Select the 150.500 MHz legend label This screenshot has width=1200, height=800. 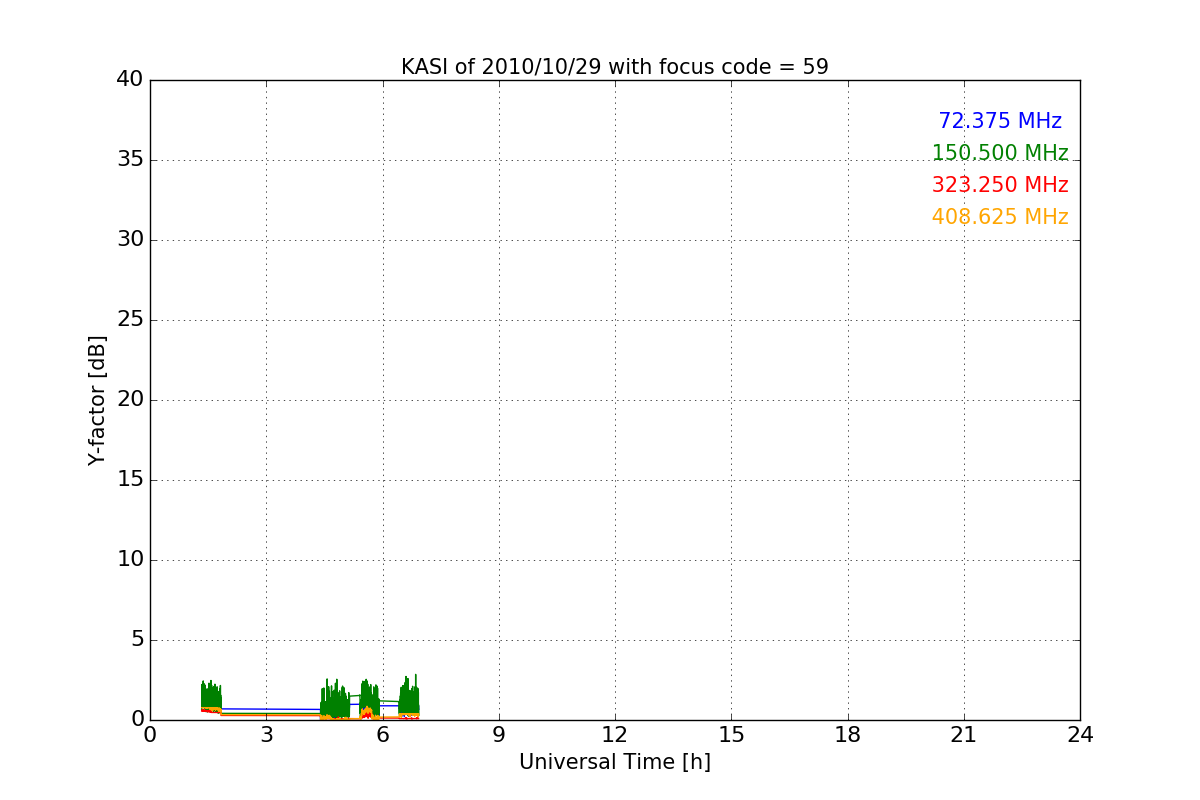click(x=1000, y=153)
